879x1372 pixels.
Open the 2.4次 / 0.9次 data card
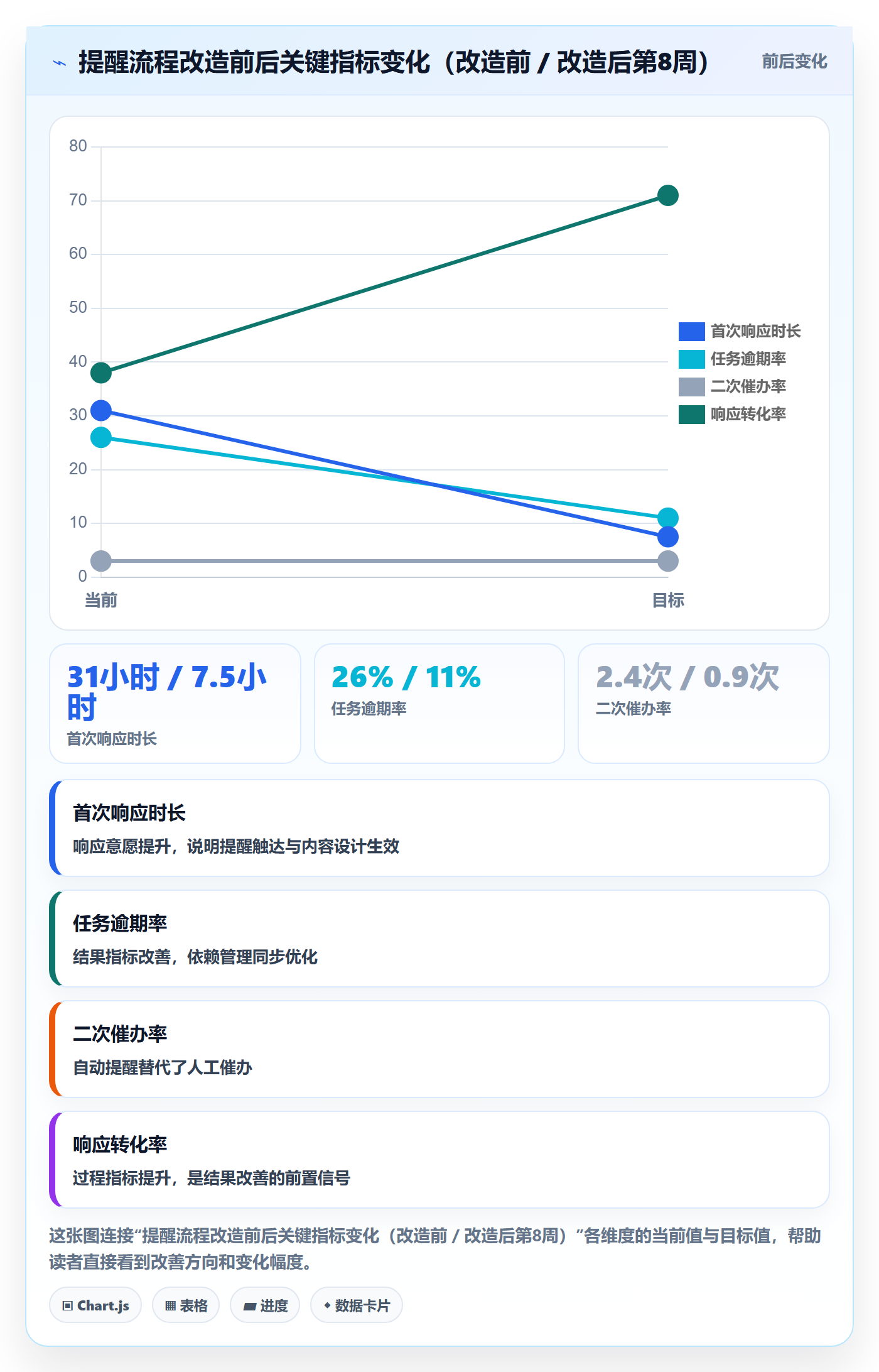(704, 704)
